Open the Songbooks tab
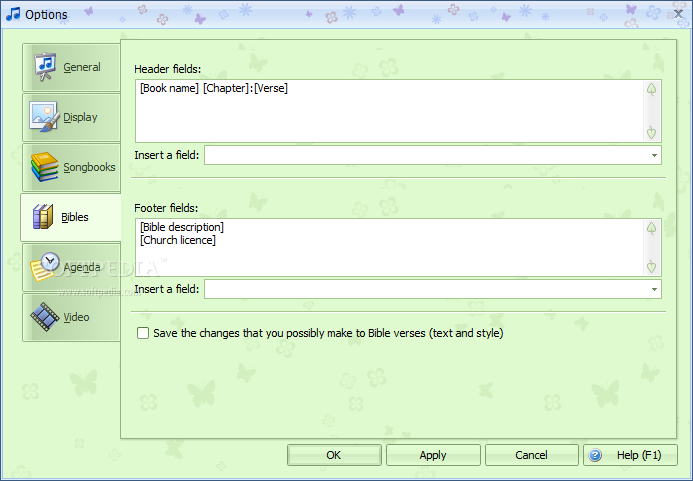 [x=72, y=167]
